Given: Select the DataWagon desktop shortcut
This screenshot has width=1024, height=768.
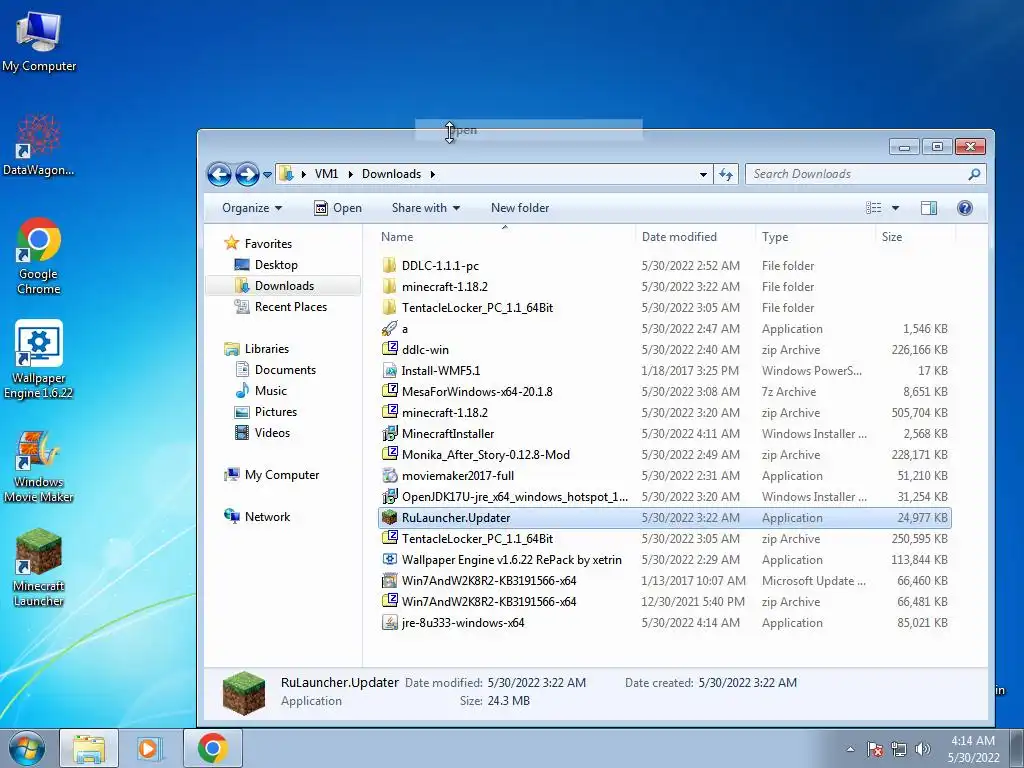Looking at the screenshot, I should click(39, 144).
